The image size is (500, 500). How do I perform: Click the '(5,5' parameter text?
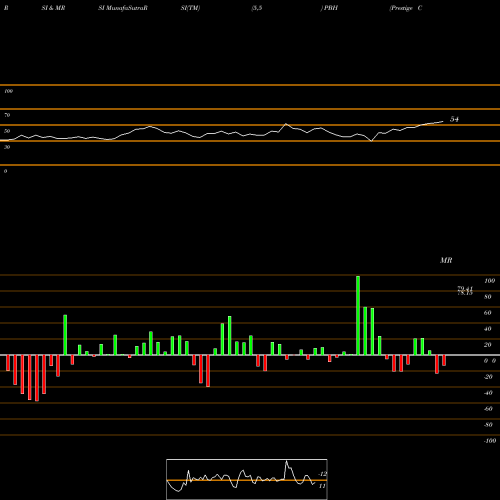click(257, 8)
